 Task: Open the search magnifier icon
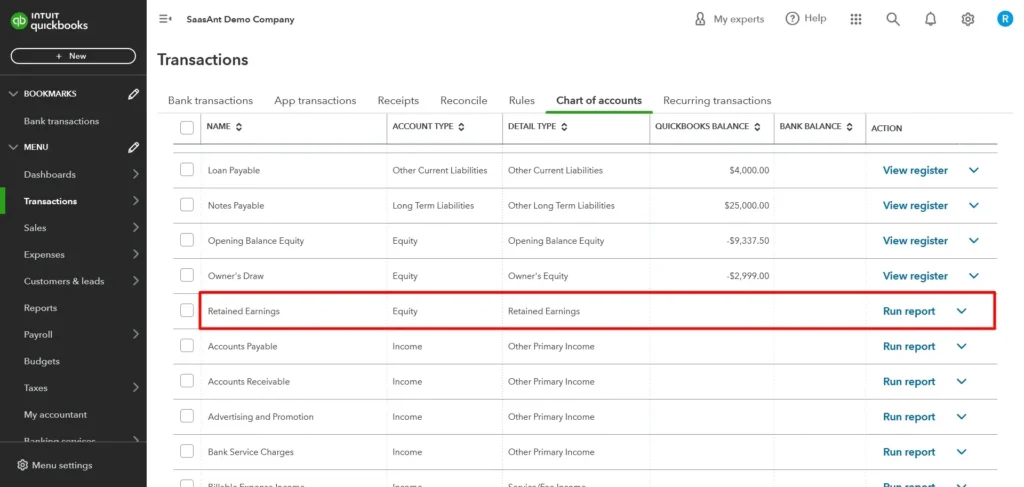point(893,19)
